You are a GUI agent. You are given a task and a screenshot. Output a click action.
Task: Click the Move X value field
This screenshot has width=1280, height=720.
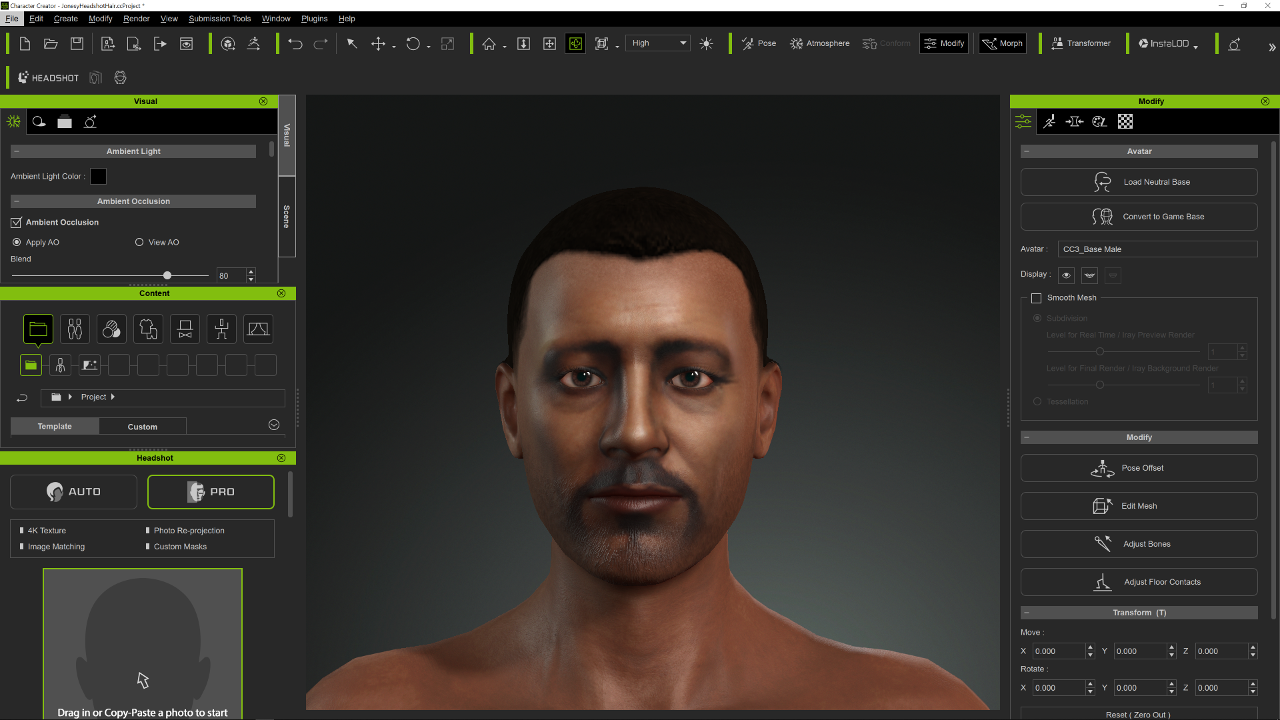(x=1059, y=651)
